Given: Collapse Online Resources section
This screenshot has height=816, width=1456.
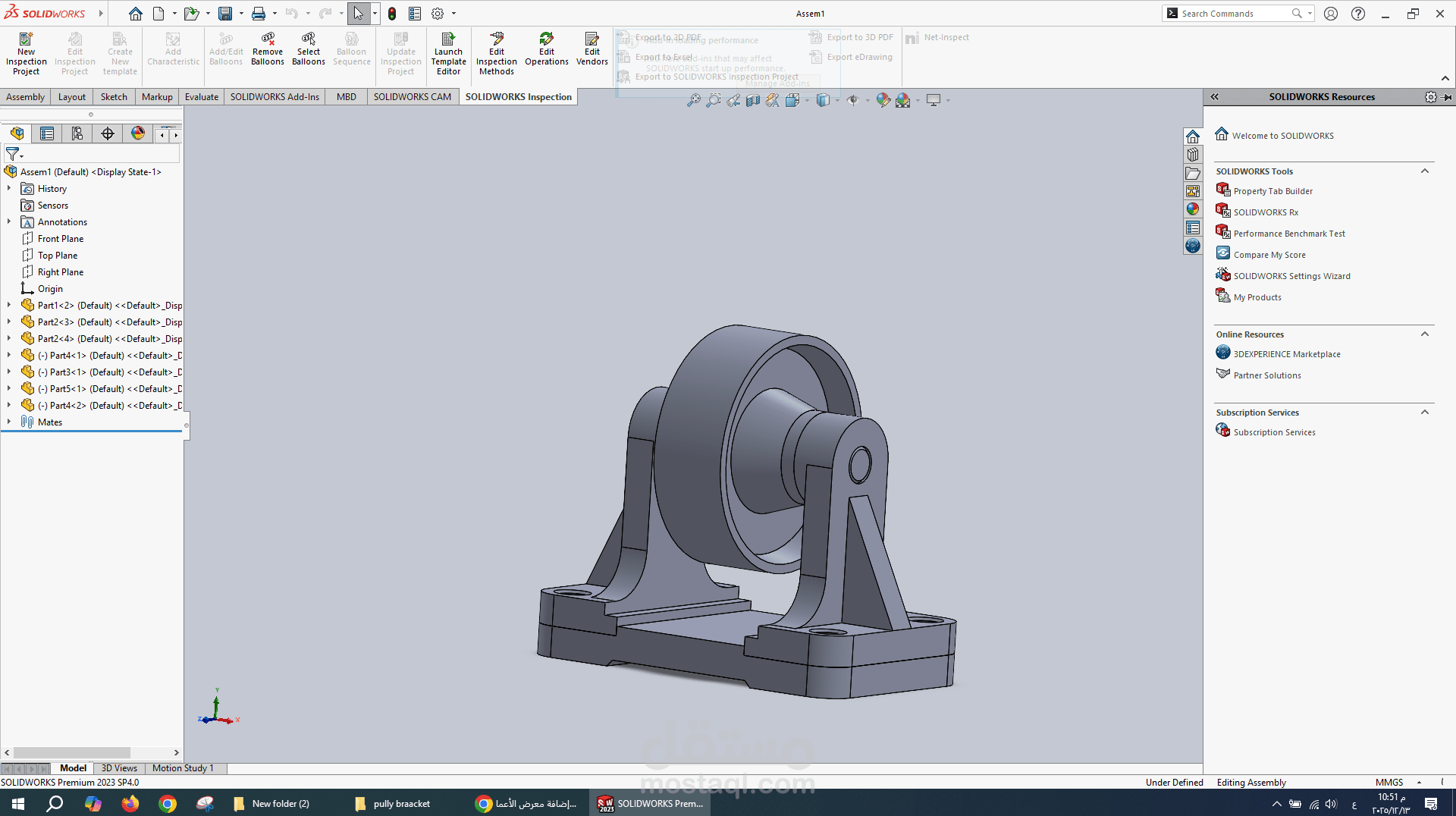Looking at the screenshot, I should pyautogui.click(x=1425, y=334).
